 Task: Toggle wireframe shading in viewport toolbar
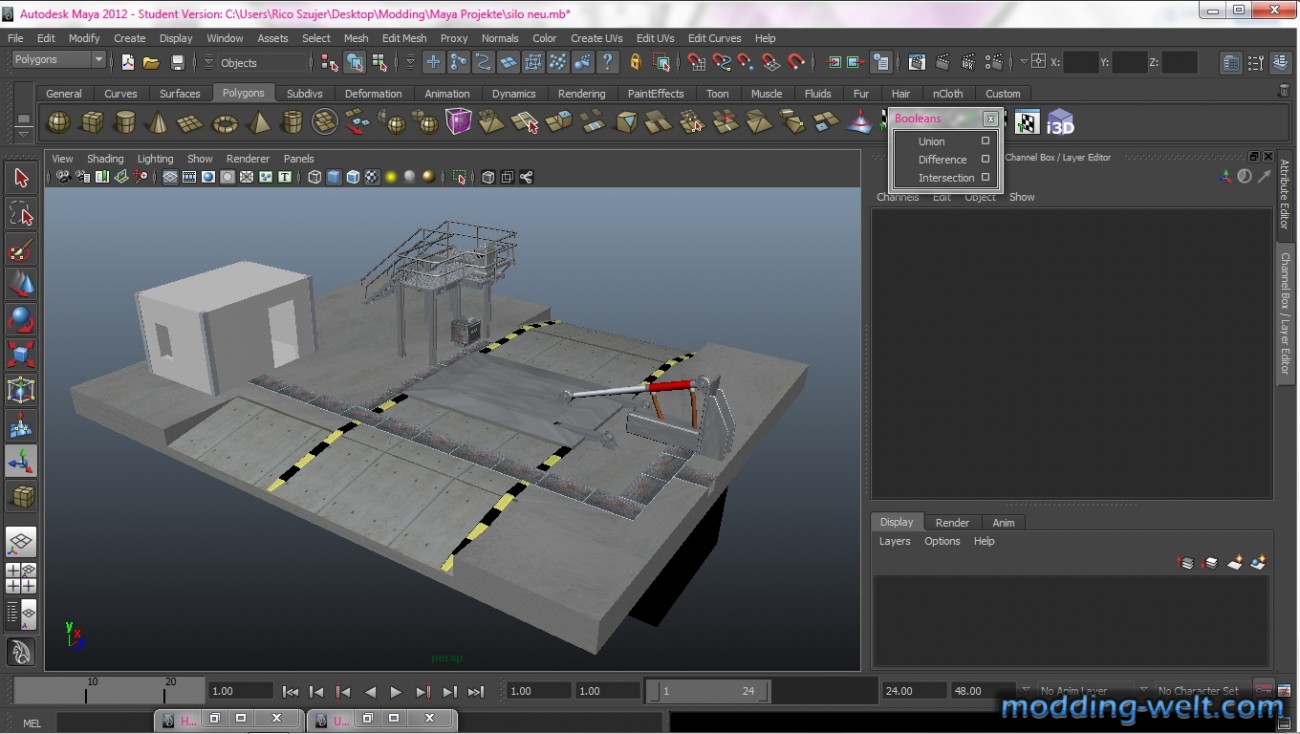[x=314, y=177]
